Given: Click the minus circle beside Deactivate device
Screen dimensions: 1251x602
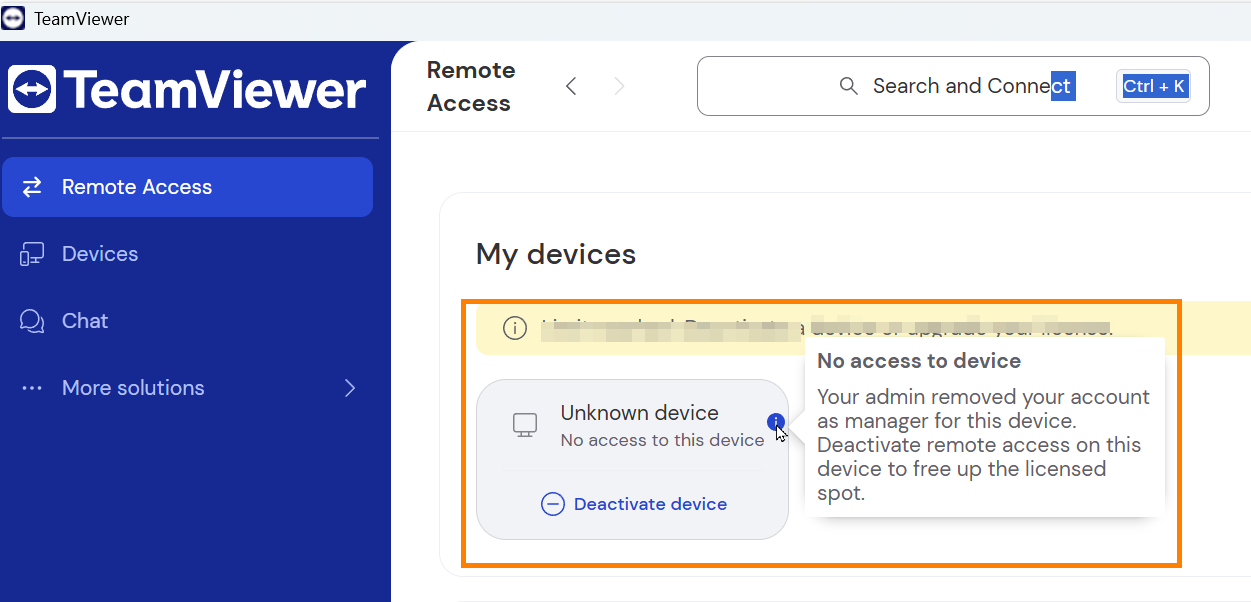Looking at the screenshot, I should (x=553, y=504).
